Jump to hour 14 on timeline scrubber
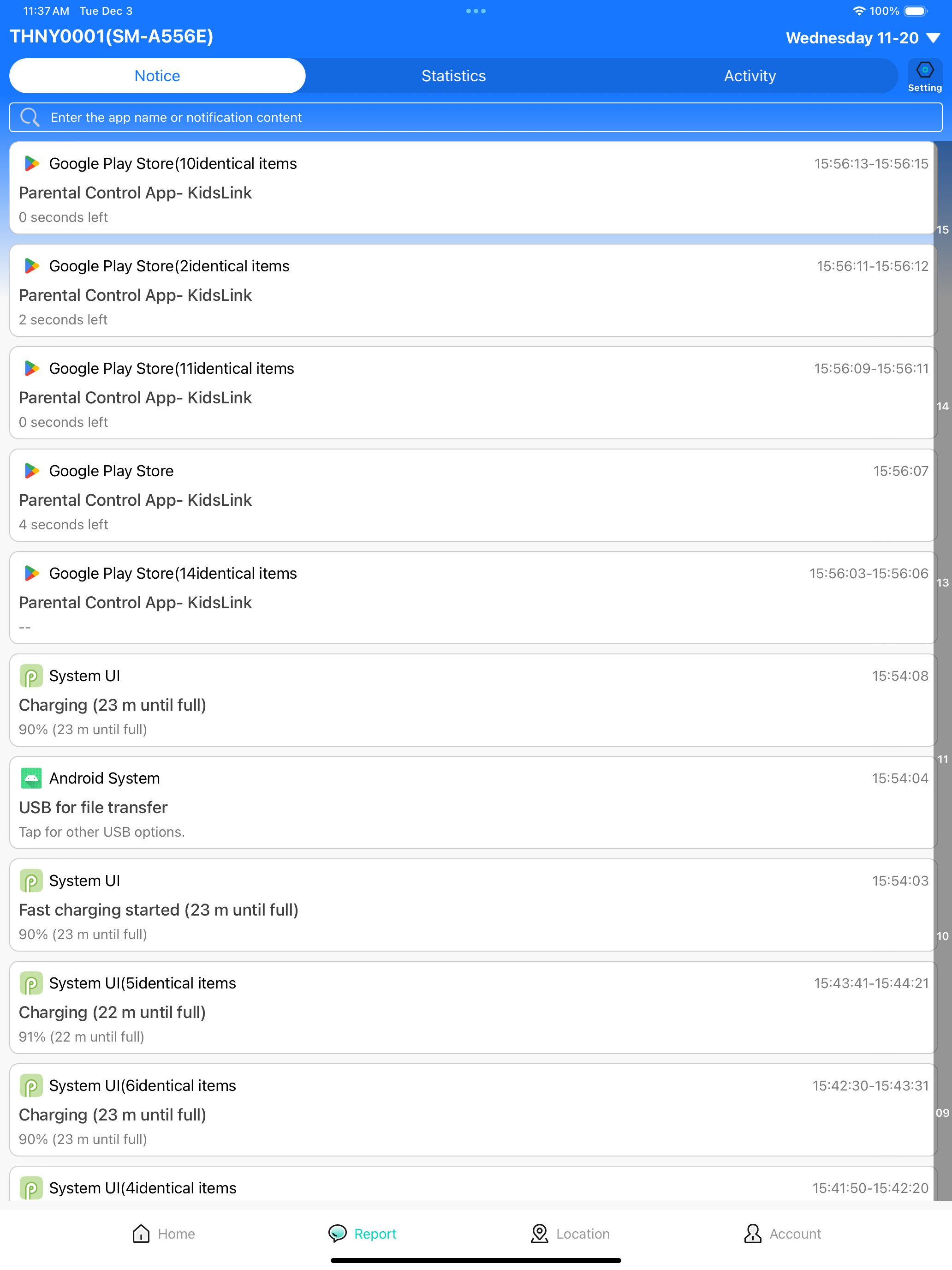Screen dimensions: 952x1270 [943, 407]
